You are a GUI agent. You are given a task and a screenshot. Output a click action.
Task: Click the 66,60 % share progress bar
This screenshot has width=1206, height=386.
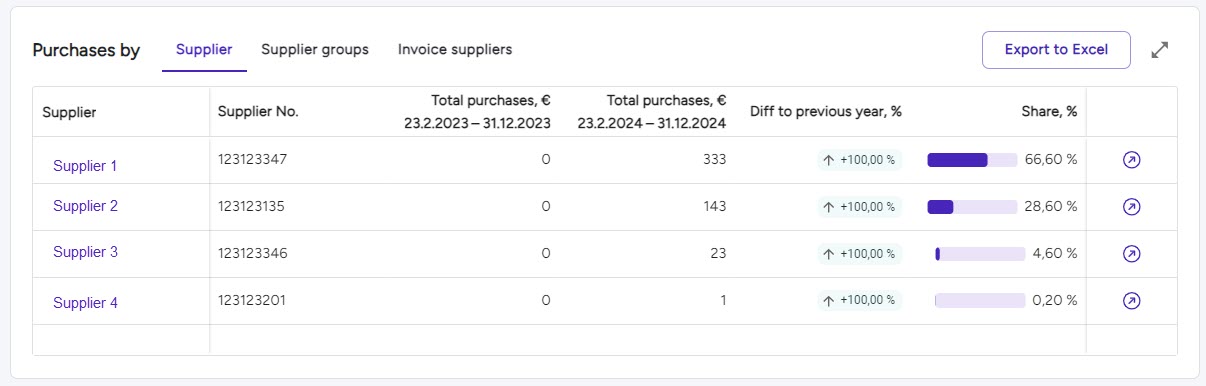click(972, 160)
